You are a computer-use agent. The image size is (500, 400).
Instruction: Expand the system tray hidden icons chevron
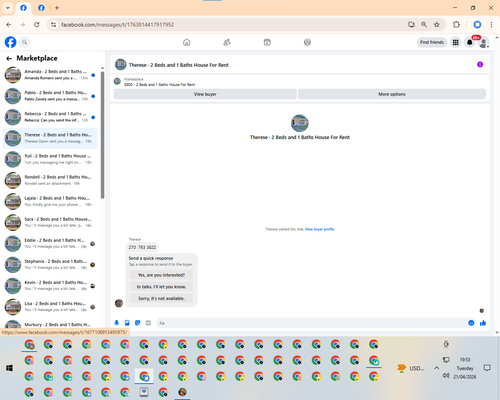436,368
